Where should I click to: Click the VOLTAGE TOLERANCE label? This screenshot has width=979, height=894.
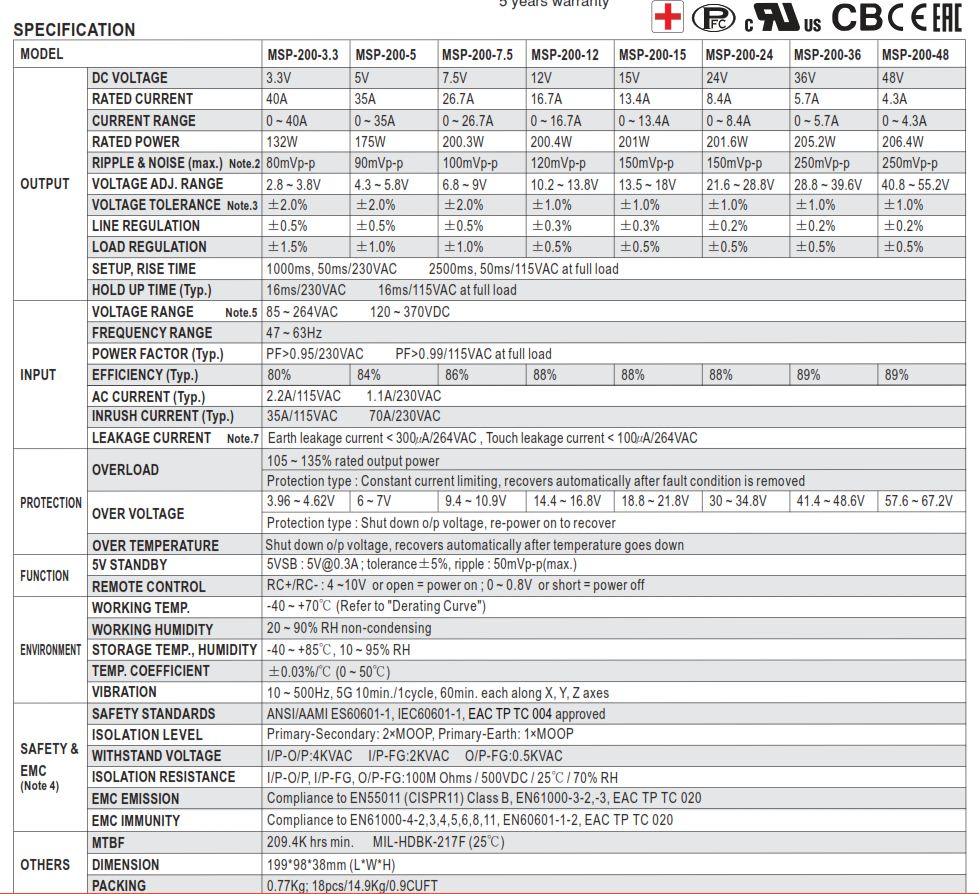pos(156,205)
